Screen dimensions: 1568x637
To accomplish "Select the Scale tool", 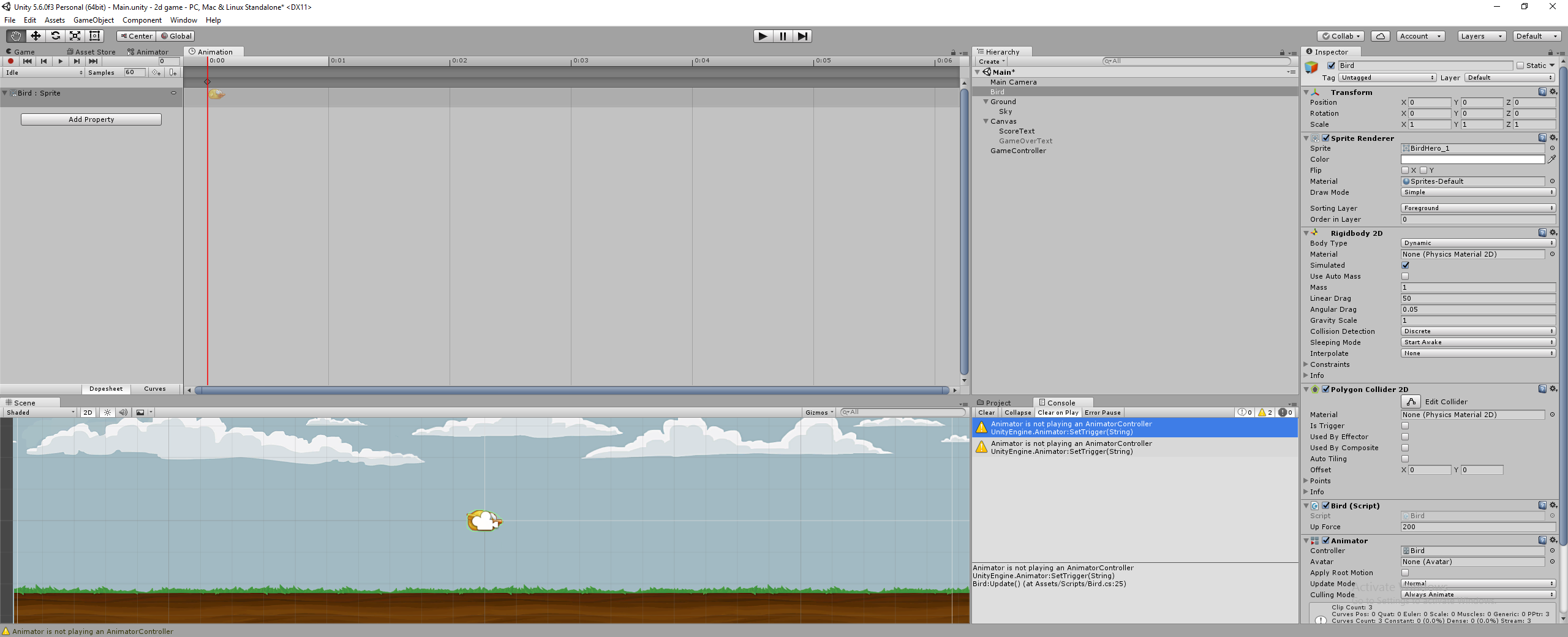I will [x=75, y=36].
